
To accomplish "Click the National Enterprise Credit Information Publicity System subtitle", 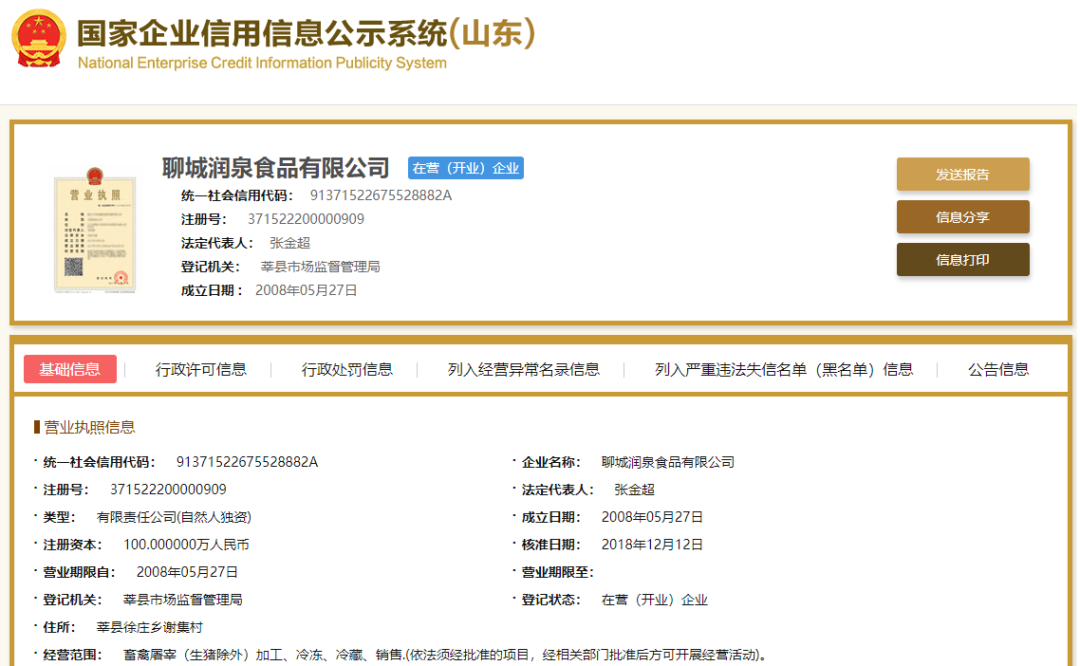I will pyautogui.click(x=262, y=63).
